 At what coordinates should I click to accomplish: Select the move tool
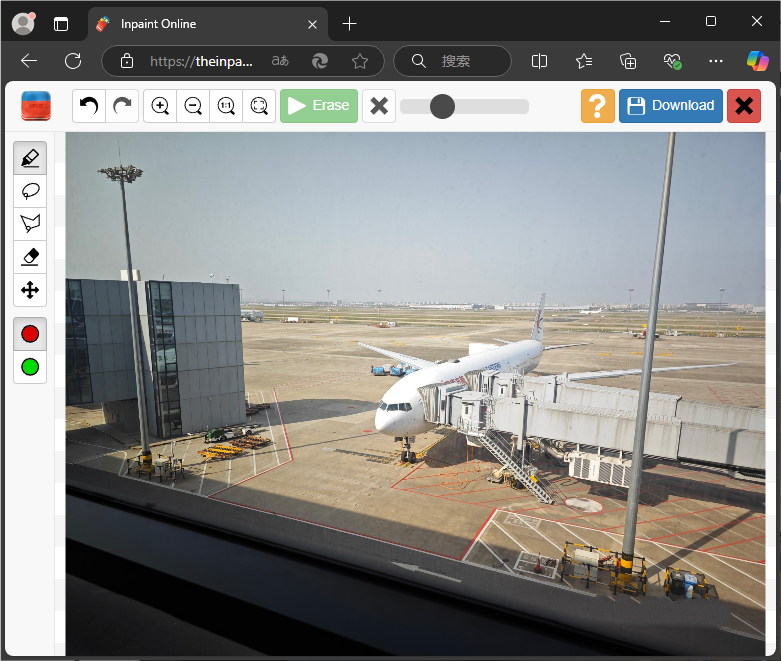(x=30, y=290)
